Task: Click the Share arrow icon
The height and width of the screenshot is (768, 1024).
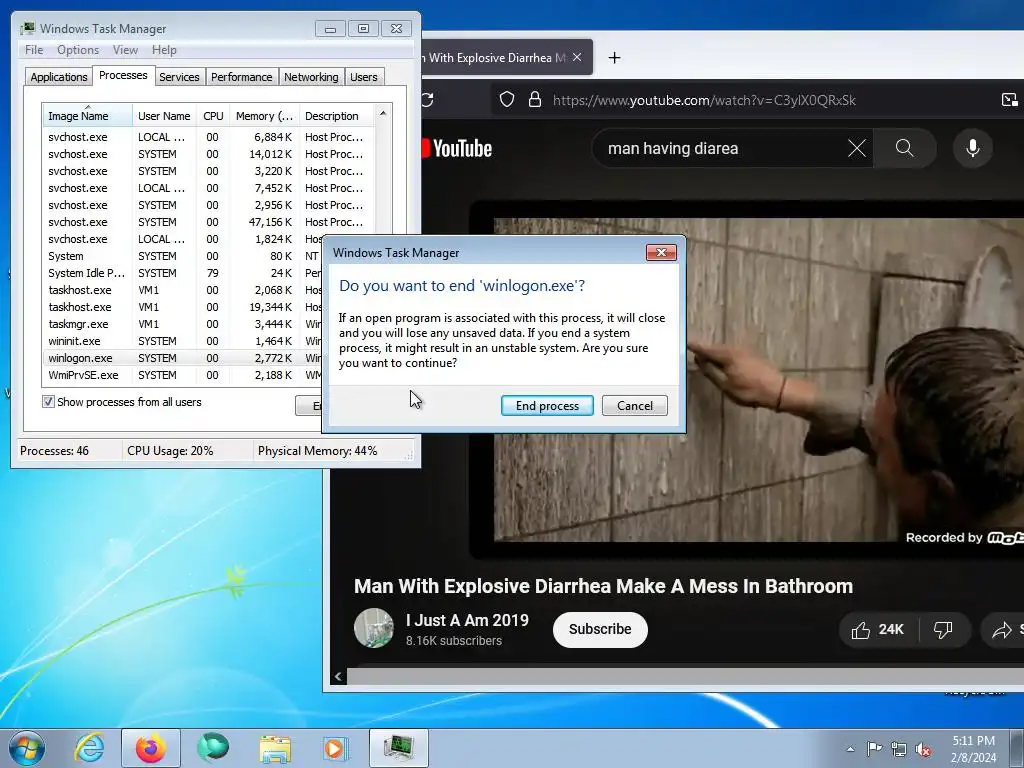Action: point(1001,630)
